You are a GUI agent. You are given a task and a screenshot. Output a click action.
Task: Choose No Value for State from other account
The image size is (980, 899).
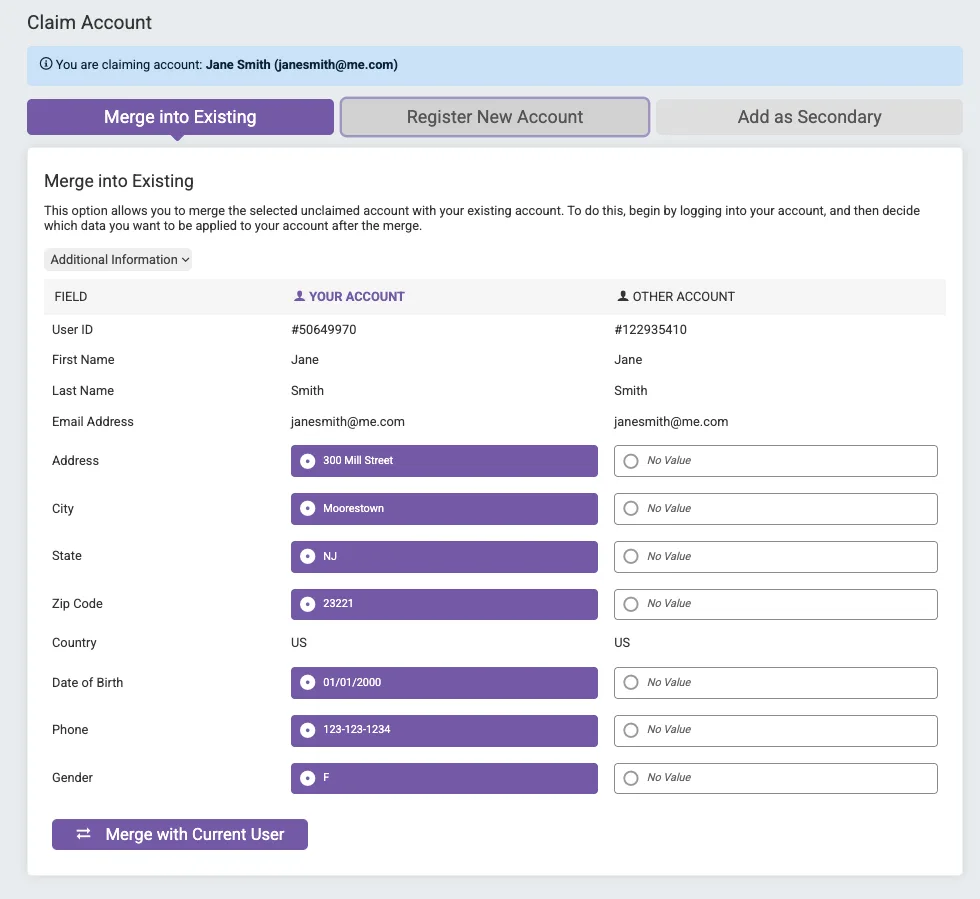[776, 556]
